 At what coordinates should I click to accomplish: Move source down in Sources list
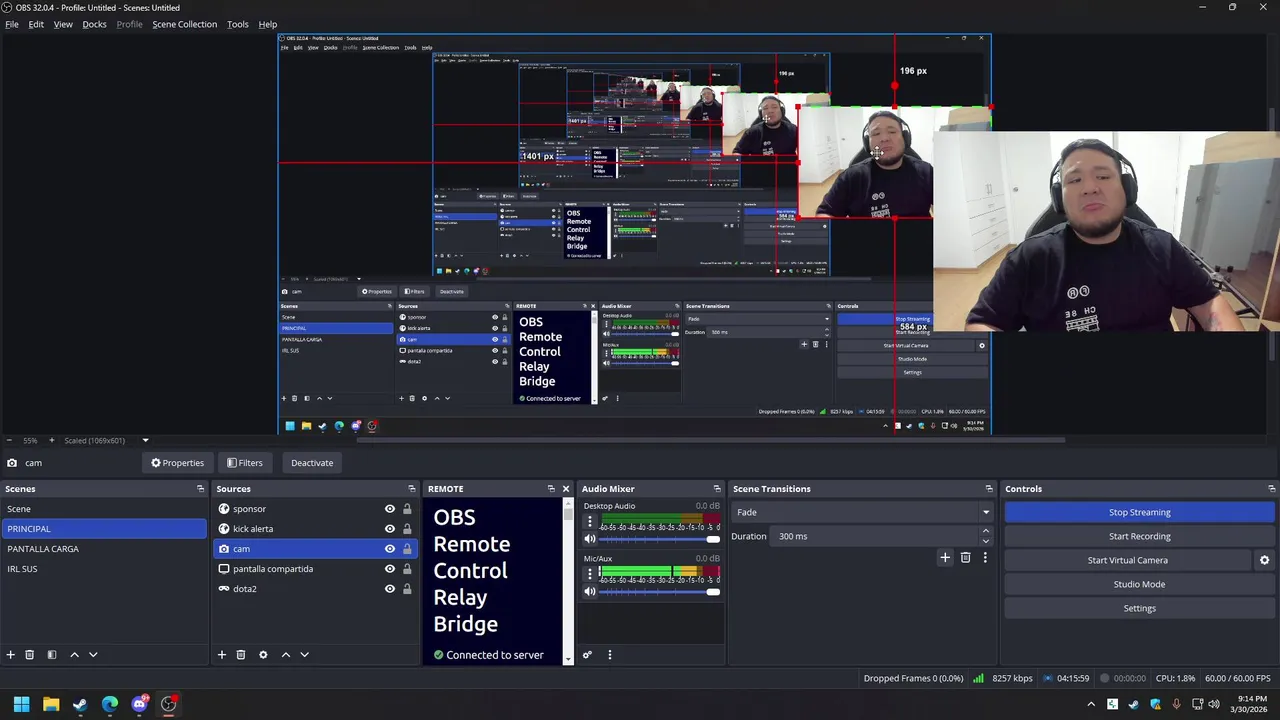pyautogui.click(x=304, y=654)
